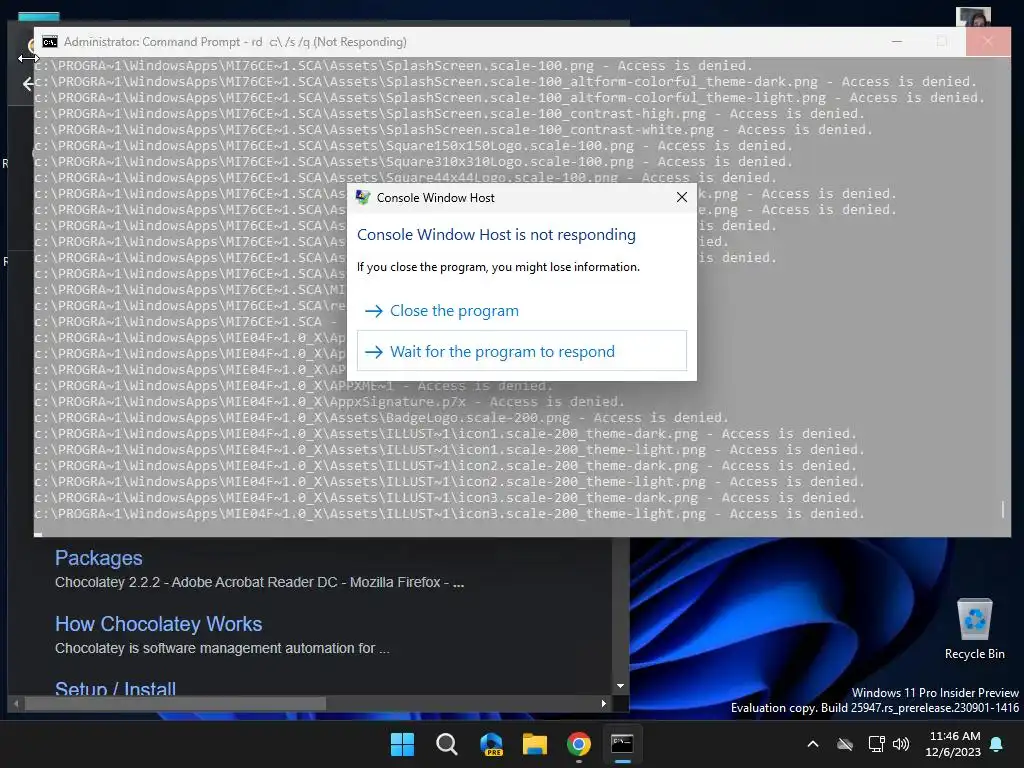The image size is (1024, 768).
Task: Open the Setup / Install link
Action: pyautogui.click(x=116, y=688)
